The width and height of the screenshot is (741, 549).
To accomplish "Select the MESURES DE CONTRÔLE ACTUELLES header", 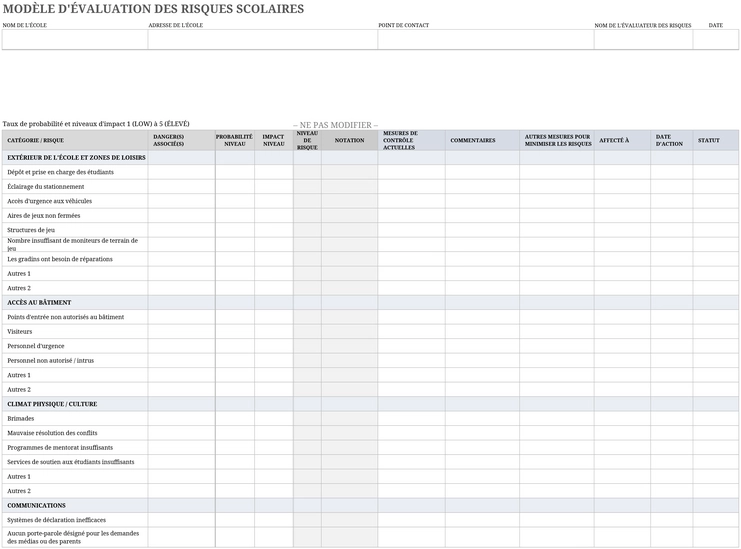I will [x=411, y=140].
